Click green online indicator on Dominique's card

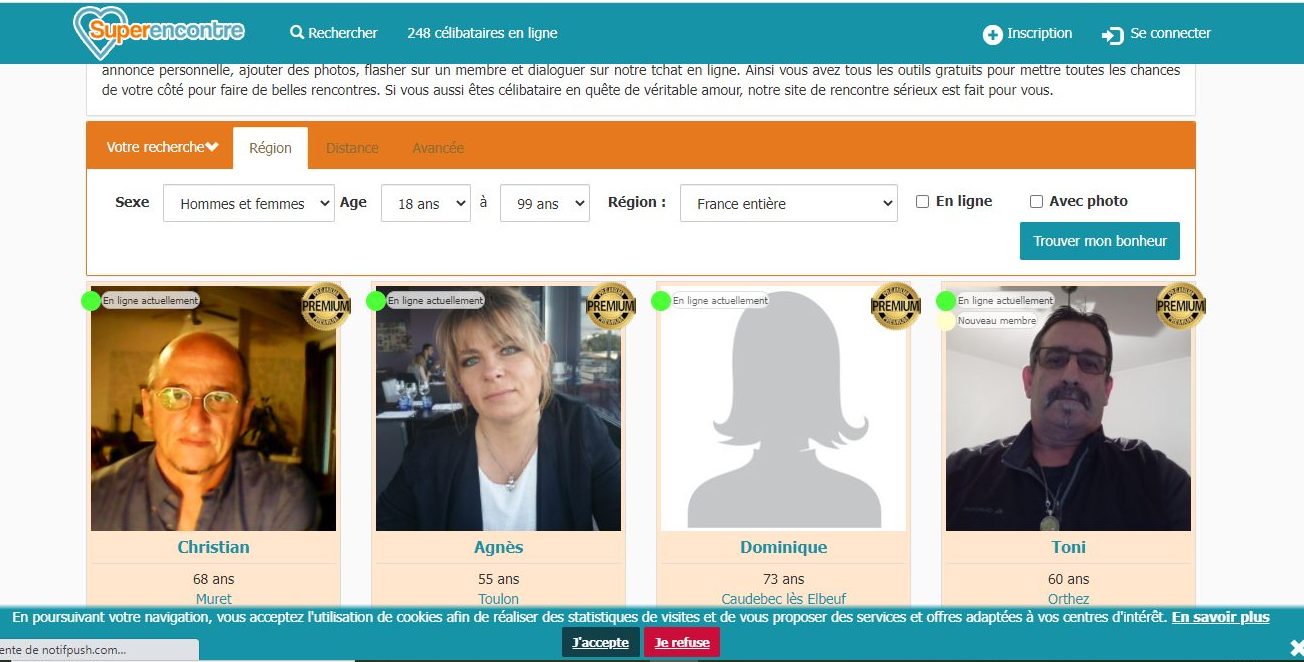[661, 301]
